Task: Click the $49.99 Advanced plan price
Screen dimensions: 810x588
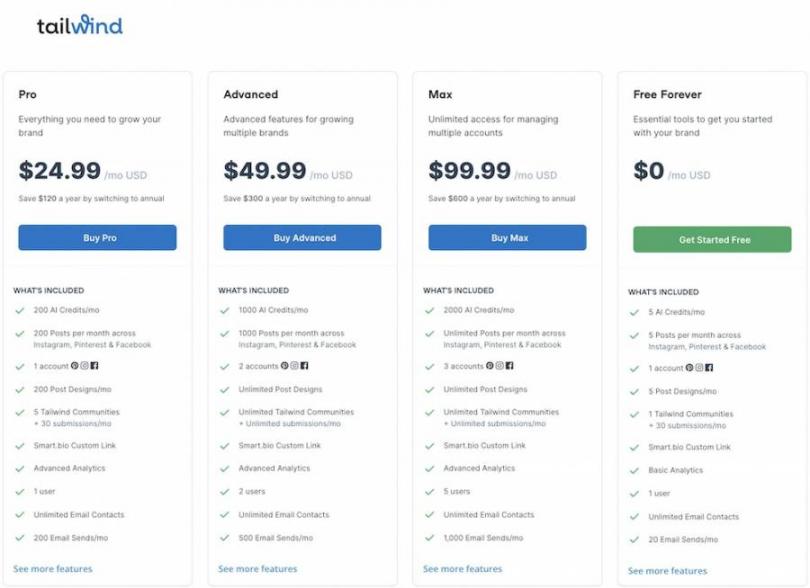Action: point(265,171)
